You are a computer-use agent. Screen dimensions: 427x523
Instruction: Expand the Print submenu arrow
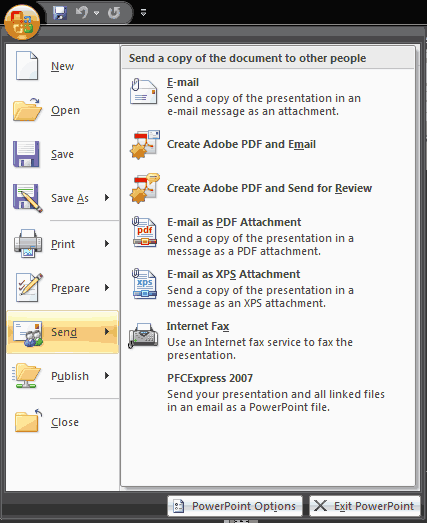click(x=107, y=243)
